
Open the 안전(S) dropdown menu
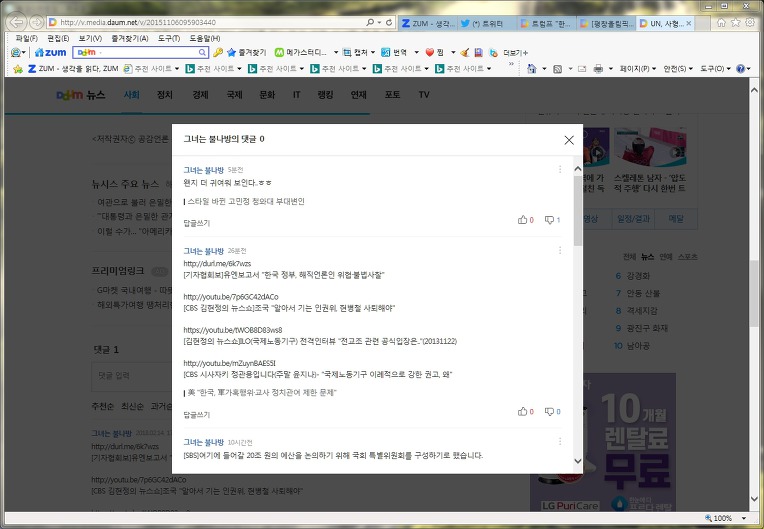click(x=678, y=69)
